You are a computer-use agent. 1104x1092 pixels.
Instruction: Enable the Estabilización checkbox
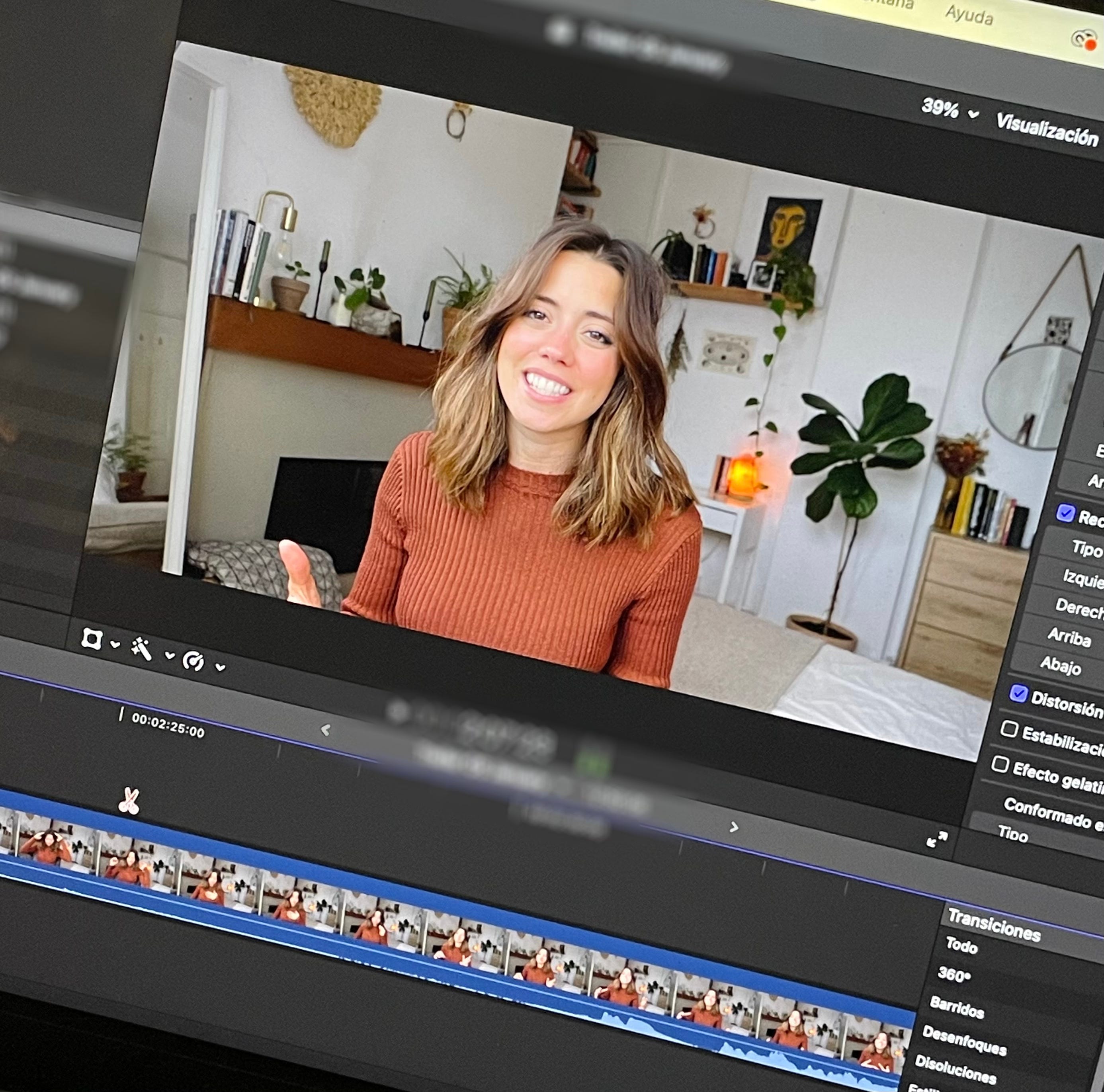pyautogui.click(x=1009, y=729)
